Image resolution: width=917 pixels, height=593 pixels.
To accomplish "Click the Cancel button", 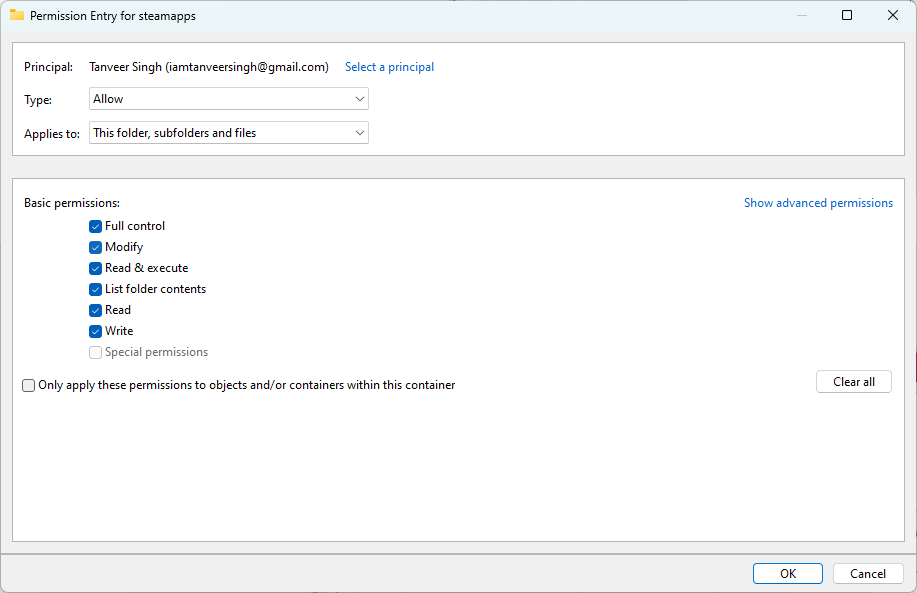I will [868, 574].
